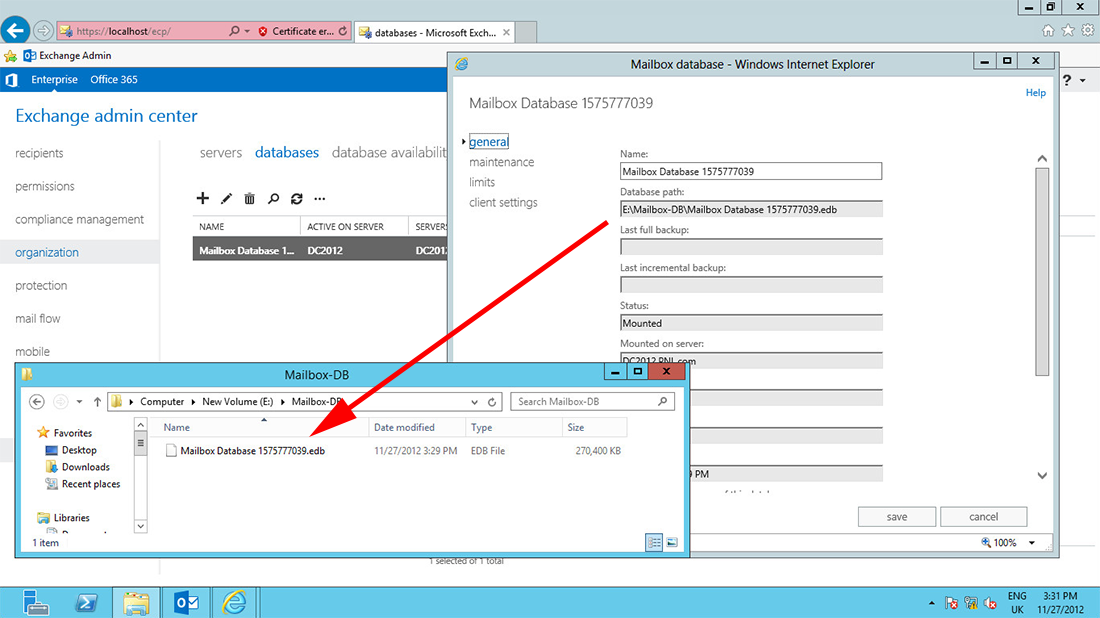Image resolution: width=1100 pixels, height=618 pixels.
Task: Delete database using trash can icon
Action: click(249, 199)
